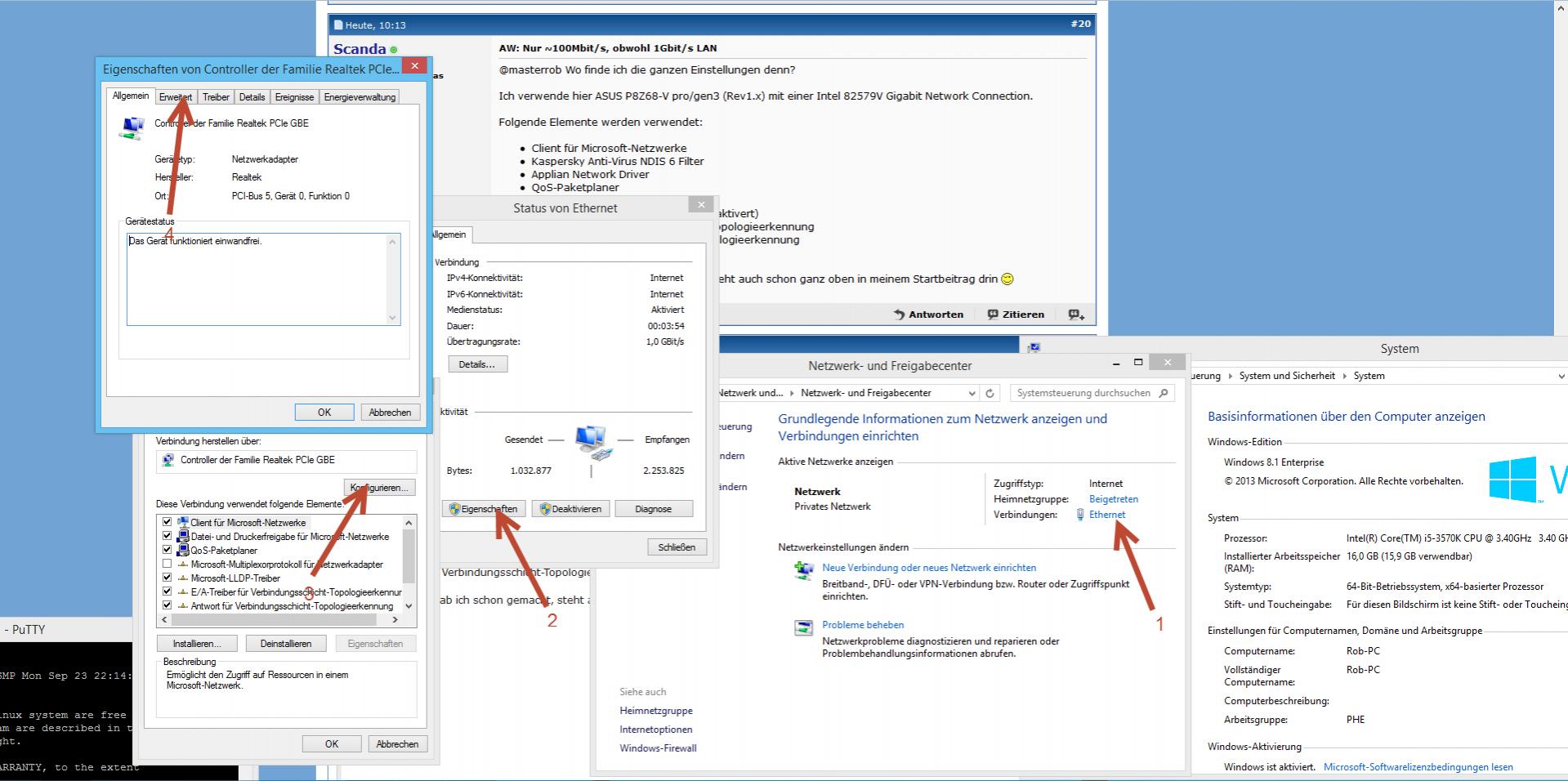Uncheck Antwort für Verbindungsschicht-Topologieerkennung
Viewport: 1568px width, 781px height.
coord(168,605)
